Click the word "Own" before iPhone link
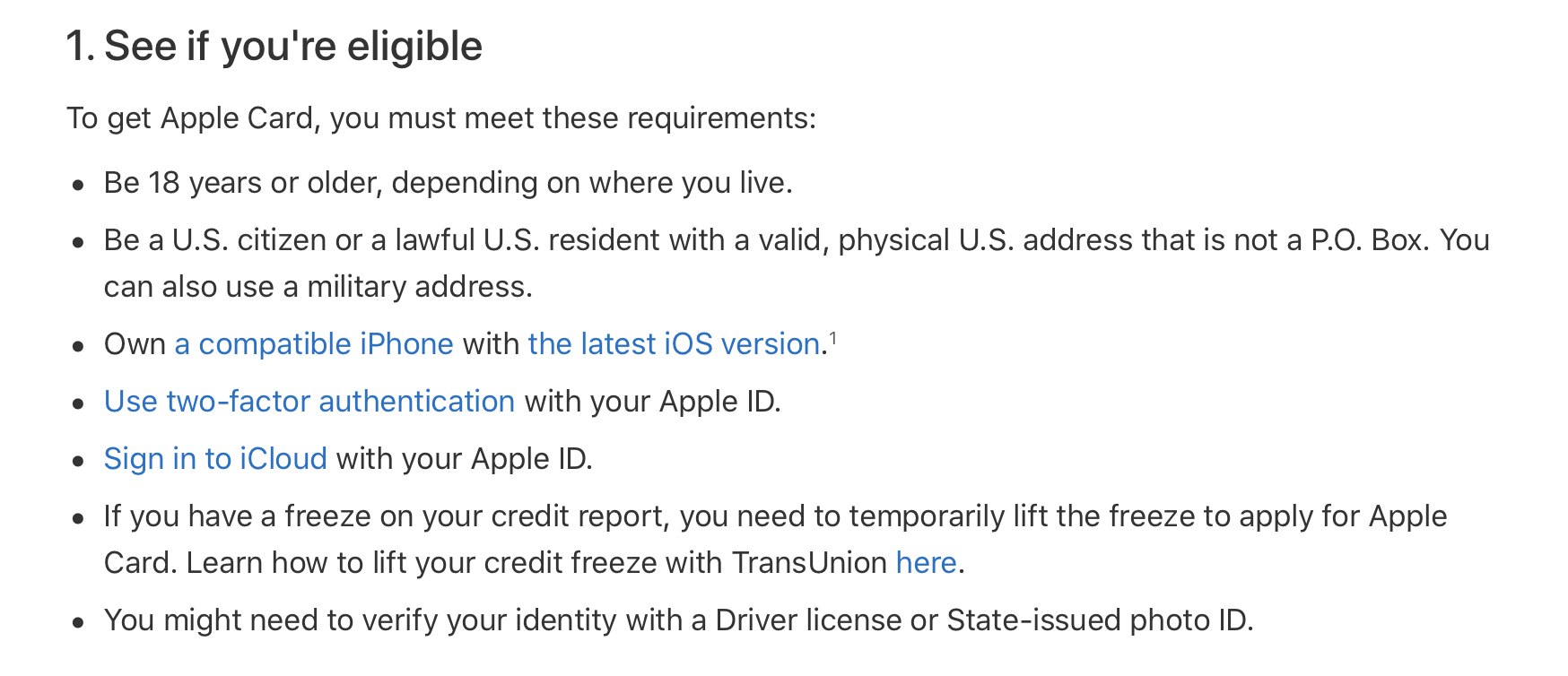The height and width of the screenshot is (676, 1568). click(x=135, y=344)
